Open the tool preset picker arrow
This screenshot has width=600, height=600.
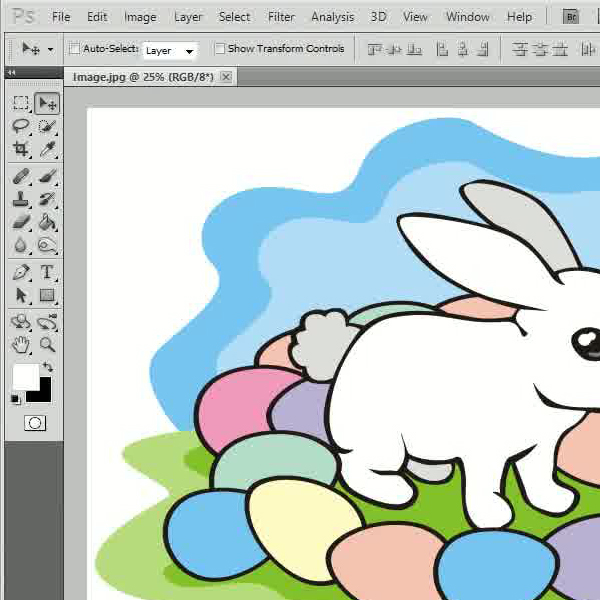[x=51, y=49]
